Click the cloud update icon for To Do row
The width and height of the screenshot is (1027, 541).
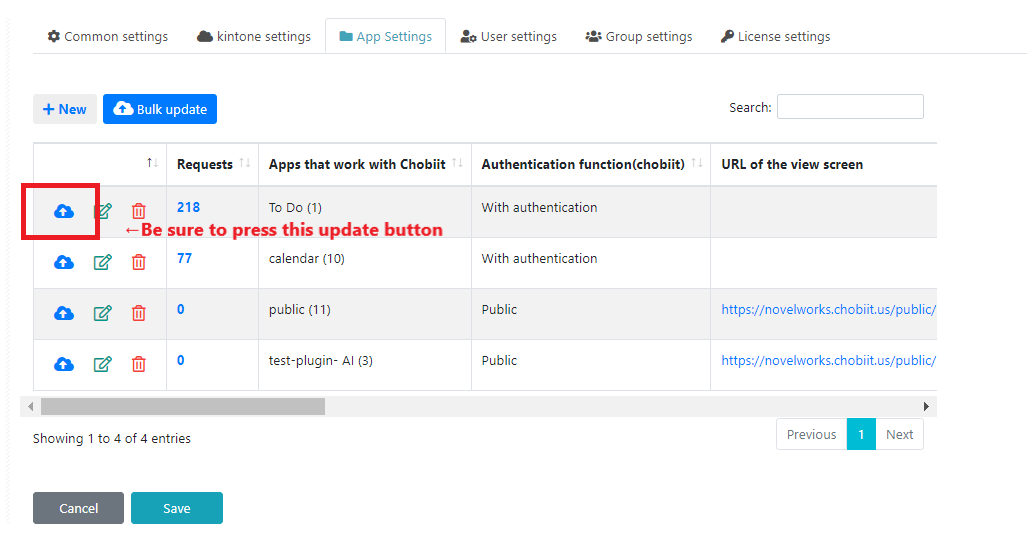(64, 211)
